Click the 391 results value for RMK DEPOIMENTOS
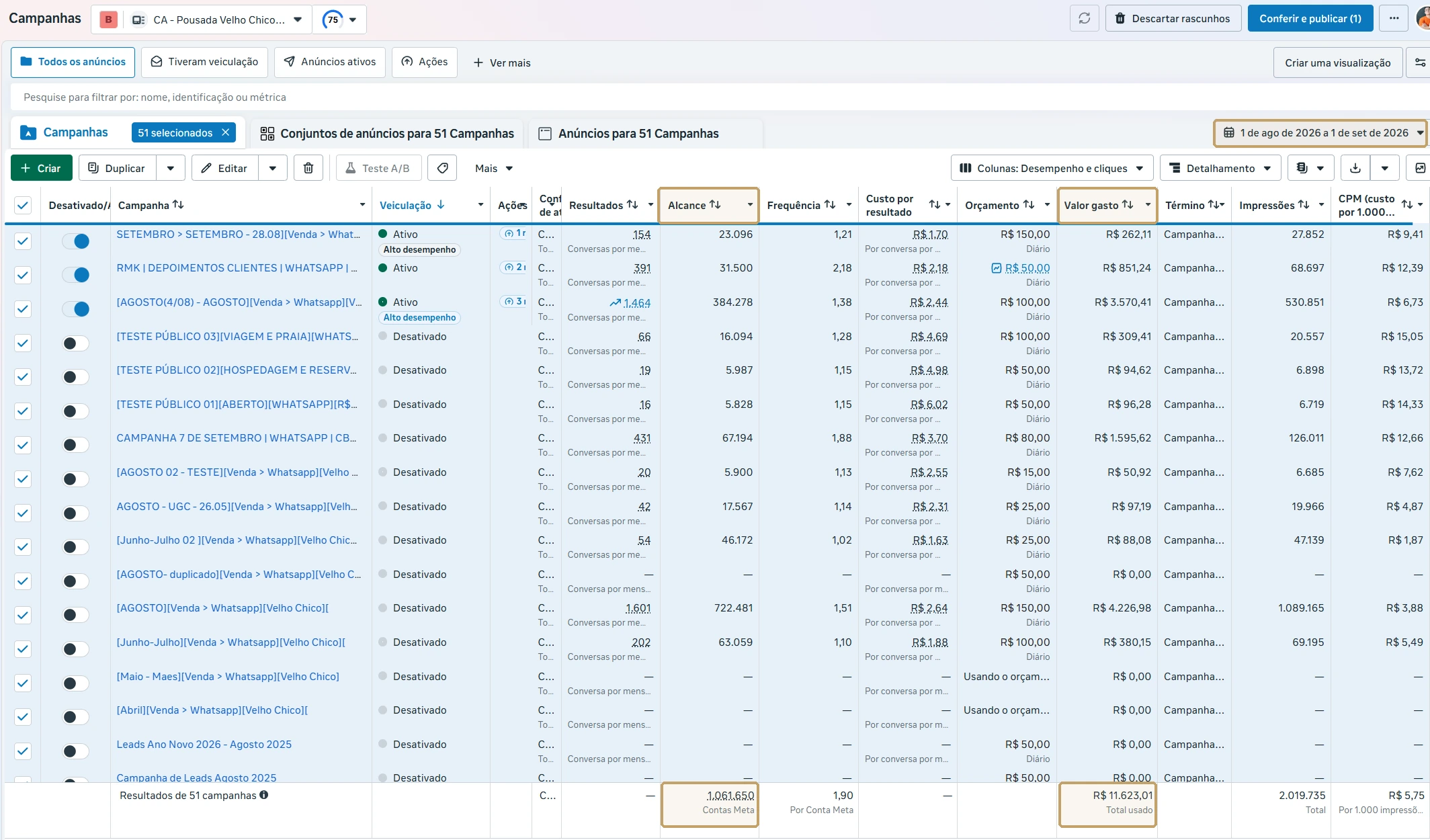Viewport: 1430px width, 840px height. (642, 267)
